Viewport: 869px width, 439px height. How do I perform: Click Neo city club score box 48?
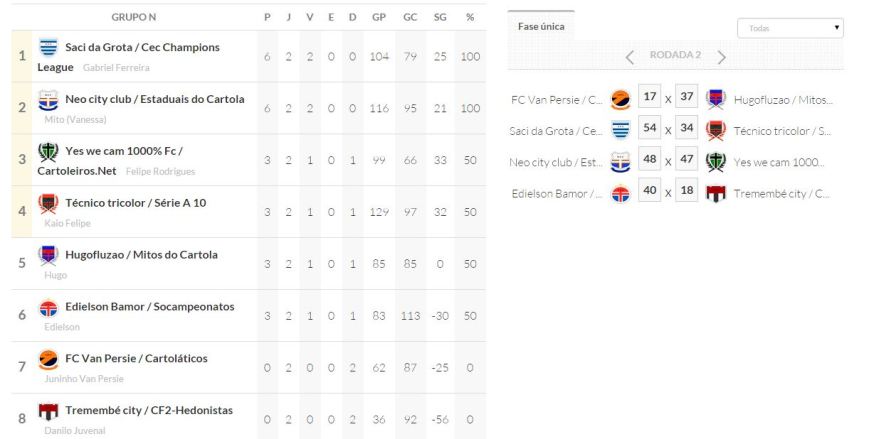tap(649, 162)
